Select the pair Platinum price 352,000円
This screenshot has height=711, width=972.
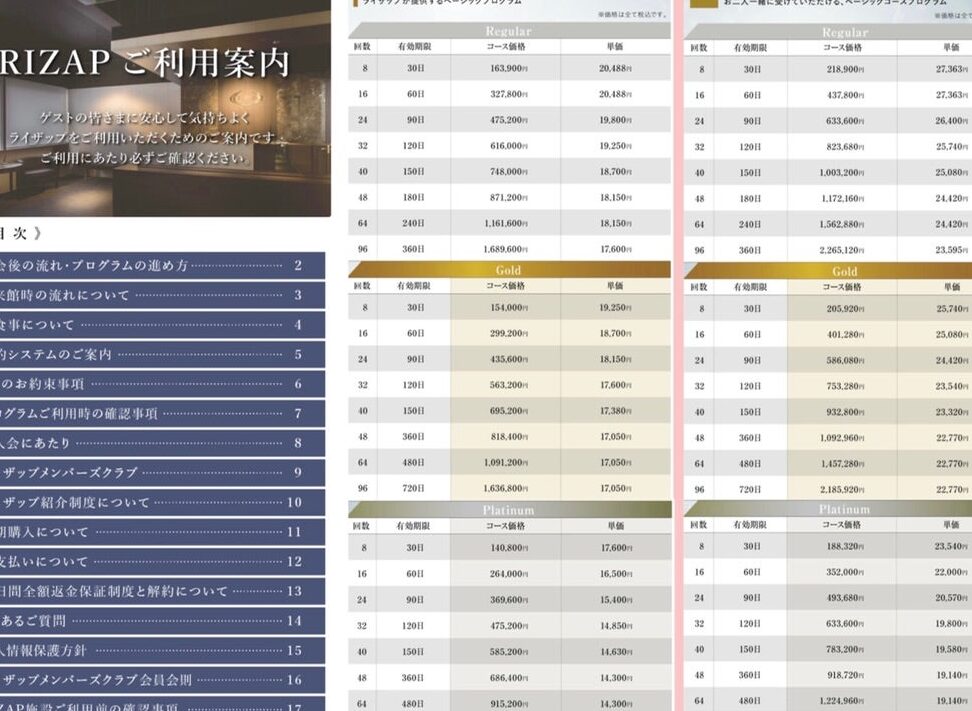click(845, 572)
